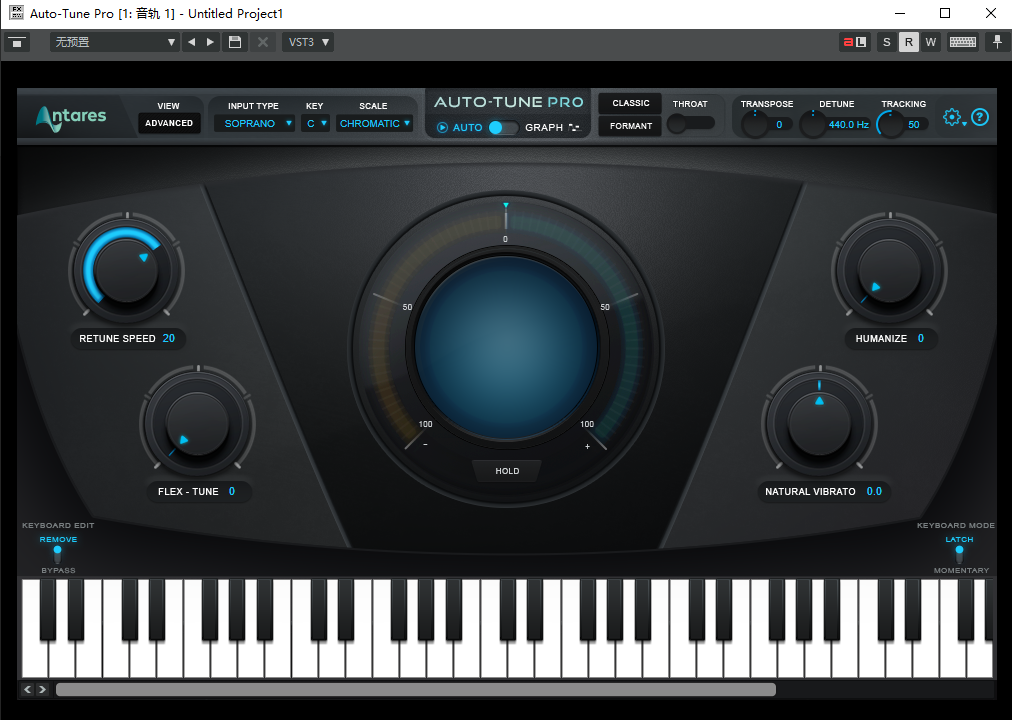The width and height of the screenshot is (1012, 720).
Task: Open the Key C dropdown
Action: [316, 123]
